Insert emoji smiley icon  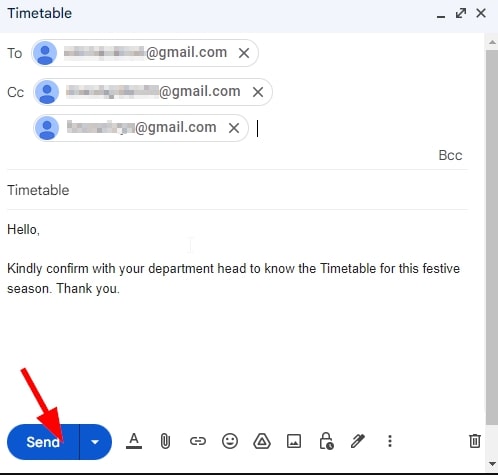pos(230,441)
